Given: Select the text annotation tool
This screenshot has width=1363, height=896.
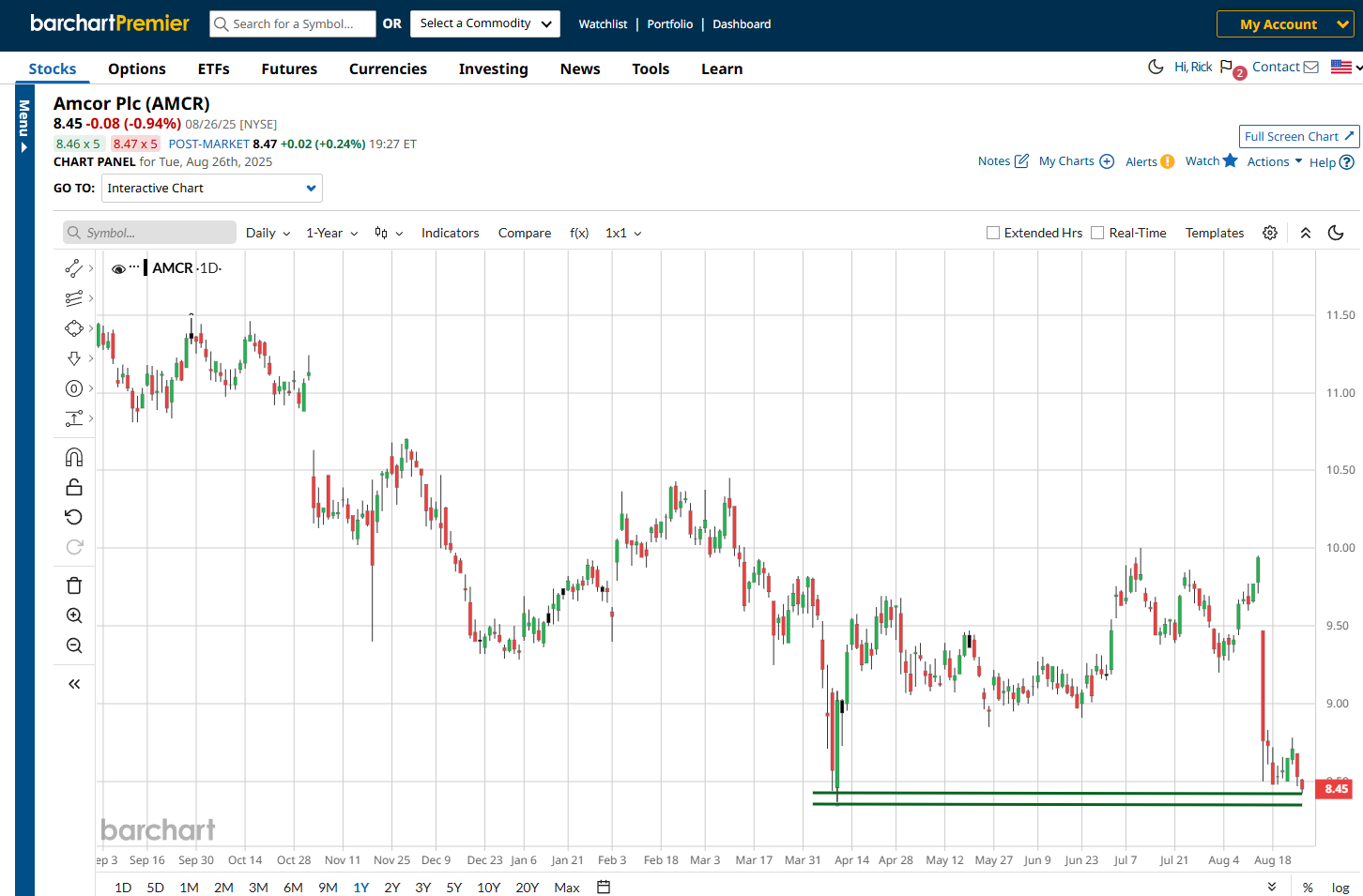Looking at the screenshot, I should (74, 418).
